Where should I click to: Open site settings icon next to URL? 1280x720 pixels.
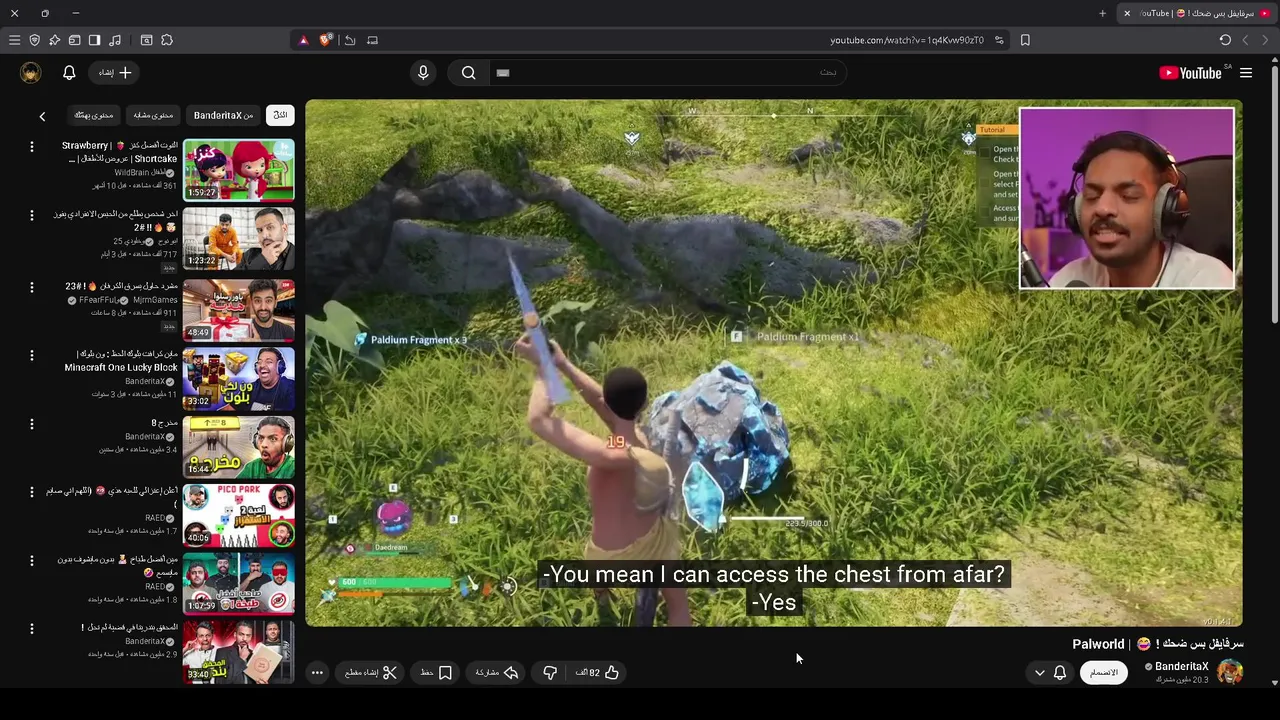(999, 40)
